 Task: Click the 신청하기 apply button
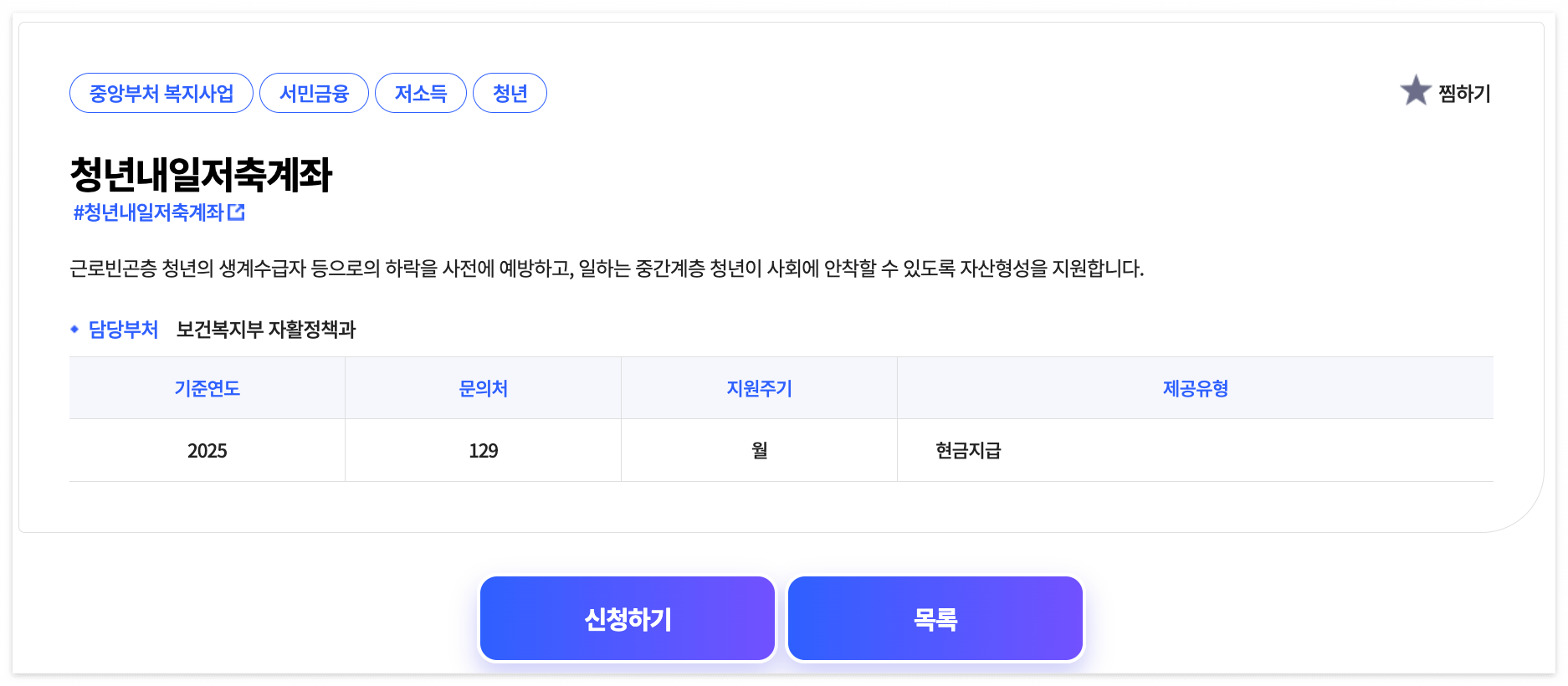pyautogui.click(x=627, y=617)
